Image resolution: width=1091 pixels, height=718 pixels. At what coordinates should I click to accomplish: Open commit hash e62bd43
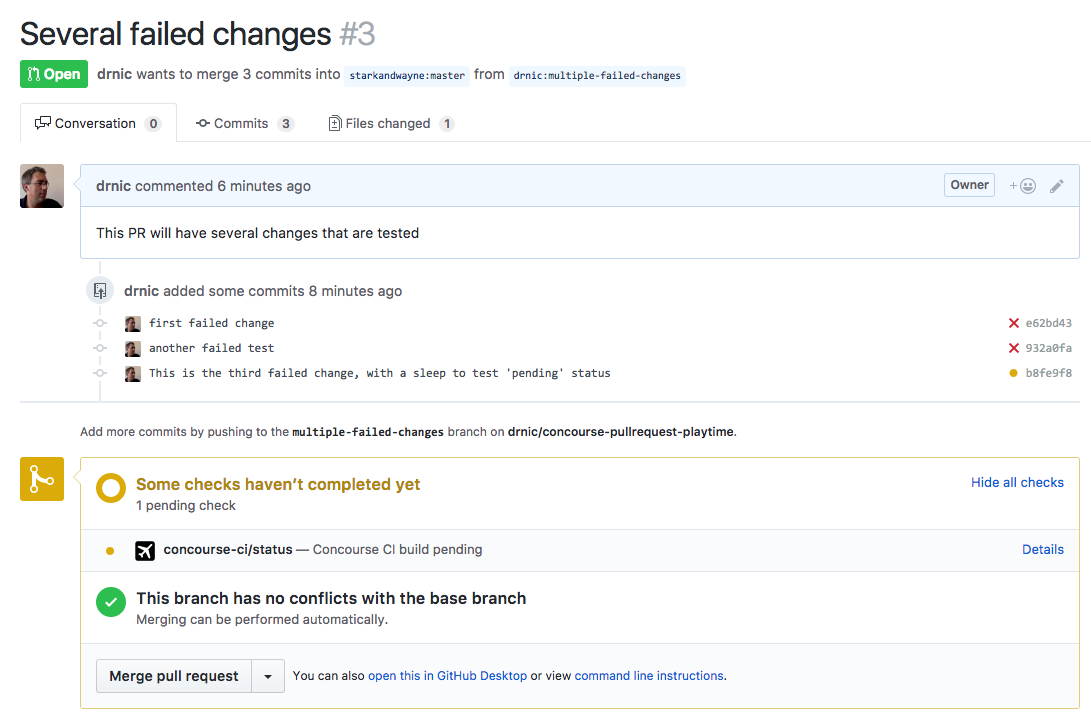[1048, 323]
